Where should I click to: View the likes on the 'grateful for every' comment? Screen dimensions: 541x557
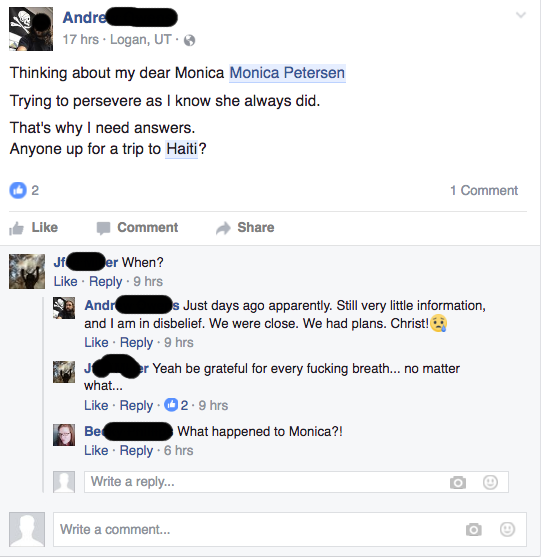point(176,405)
